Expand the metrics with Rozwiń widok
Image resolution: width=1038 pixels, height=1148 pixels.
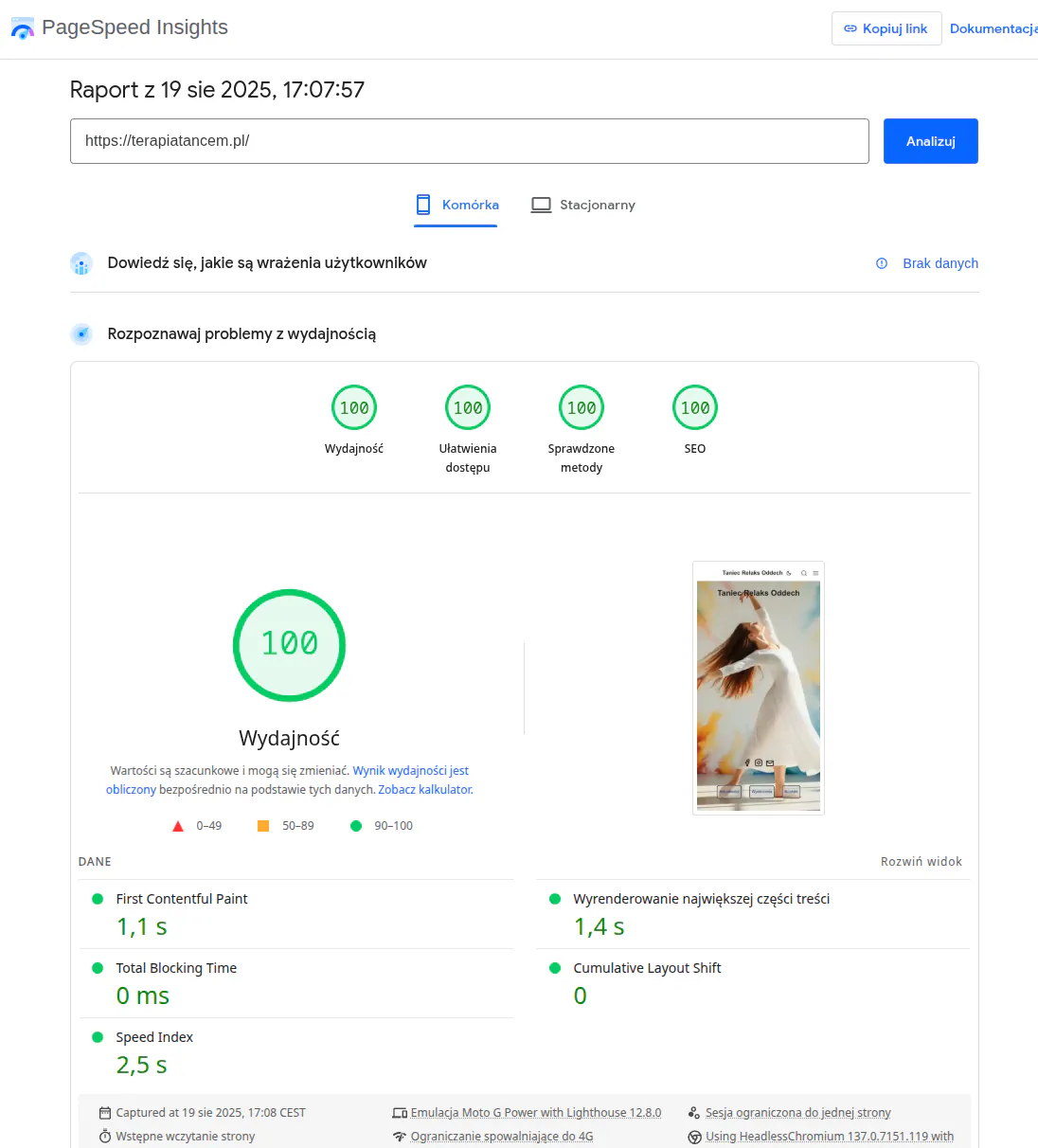tap(921, 862)
